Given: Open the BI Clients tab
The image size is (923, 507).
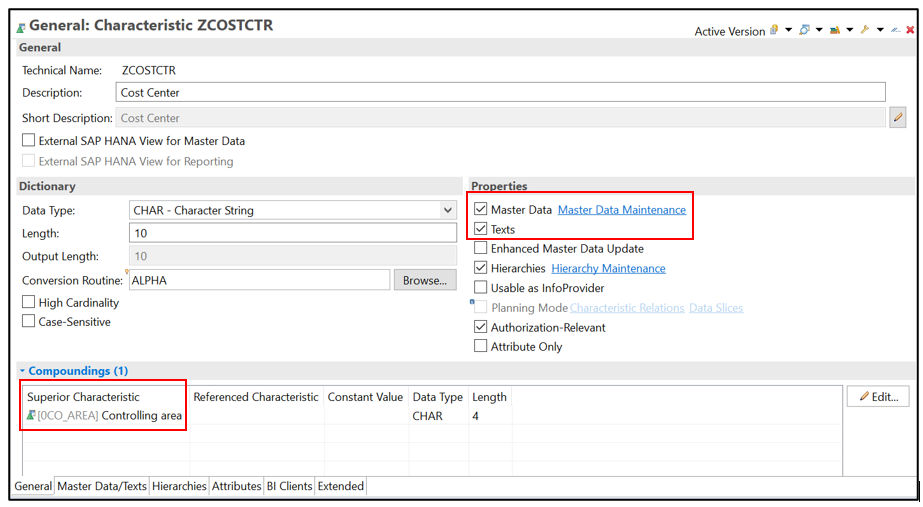Looking at the screenshot, I should coord(289,486).
